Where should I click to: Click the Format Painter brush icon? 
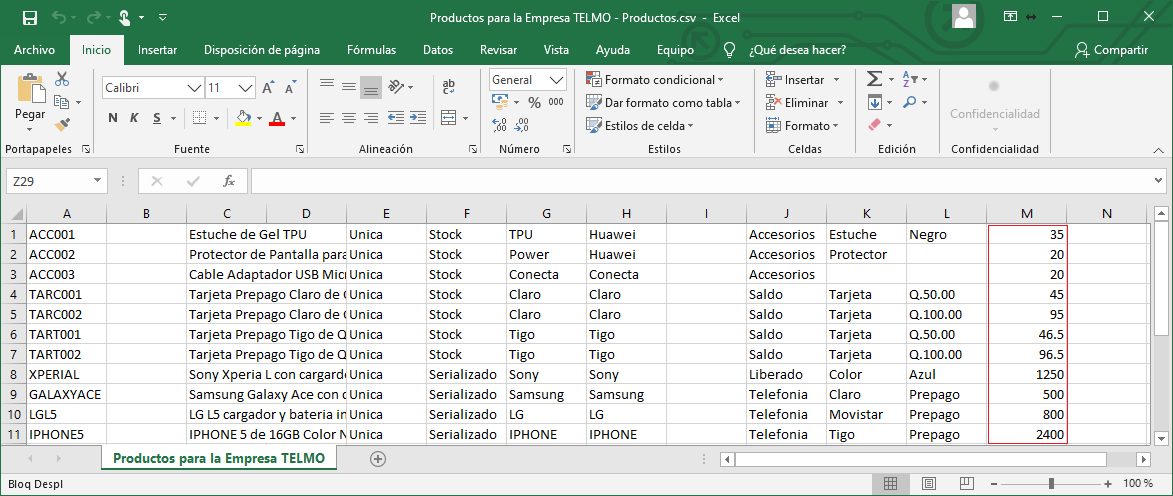(62, 124)
